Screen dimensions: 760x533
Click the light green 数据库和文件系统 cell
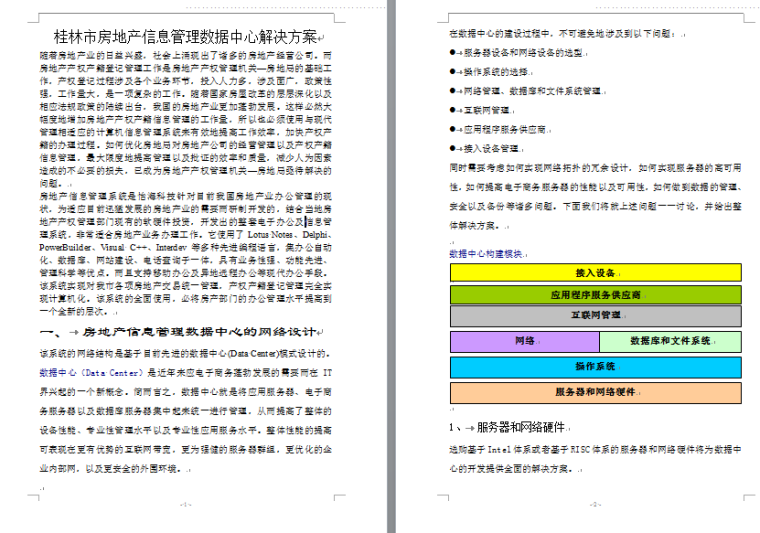(x=670, y=342)
